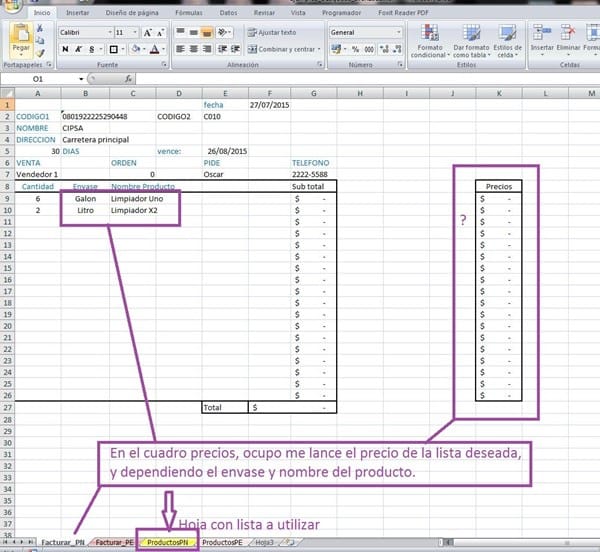Switch to the Programador ribbon tab

pyautogui.click(x=341, y=13)
